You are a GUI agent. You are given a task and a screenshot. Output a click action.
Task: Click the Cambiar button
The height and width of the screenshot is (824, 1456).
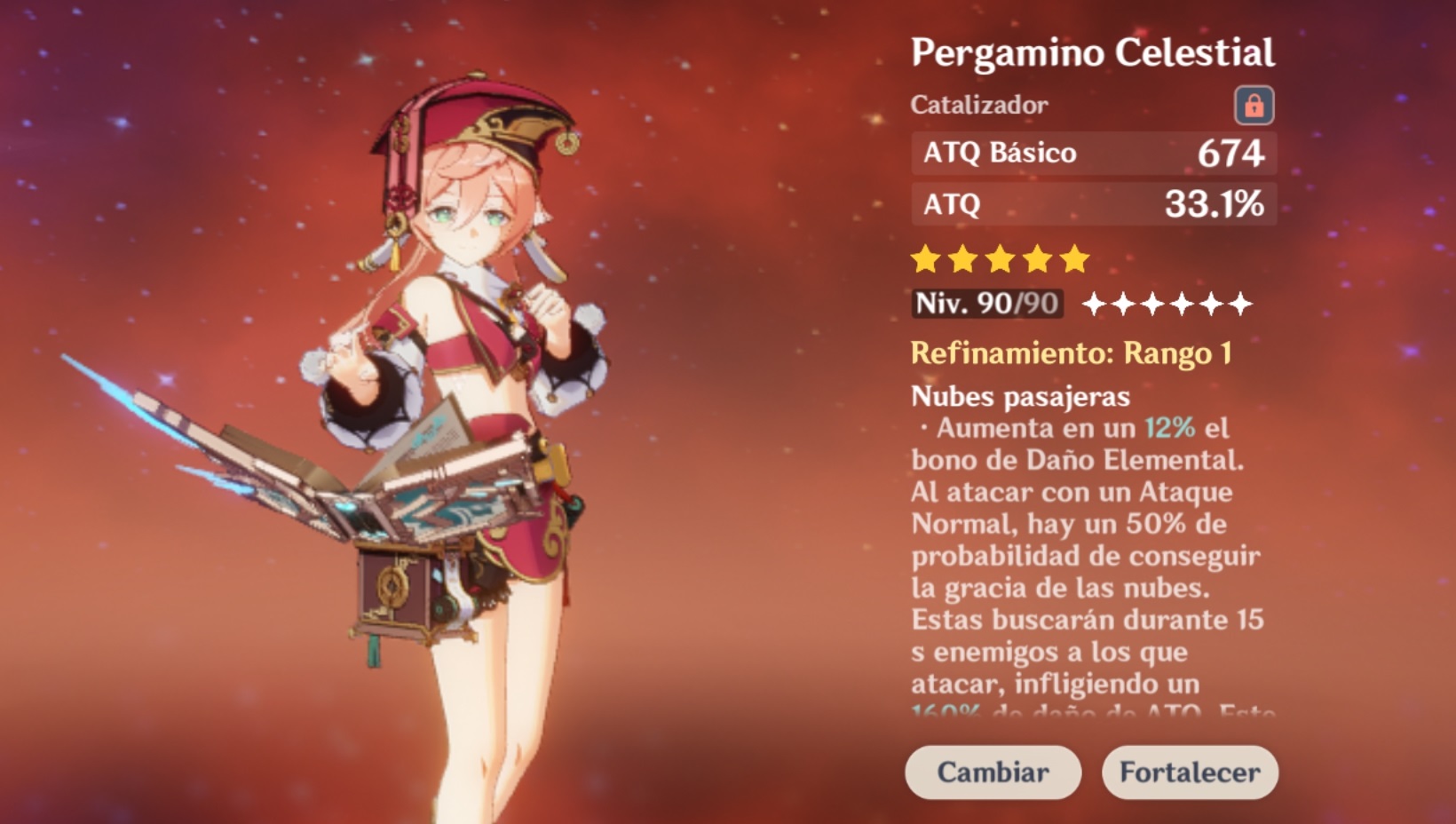pyautogui.click(x=993, y=772)
